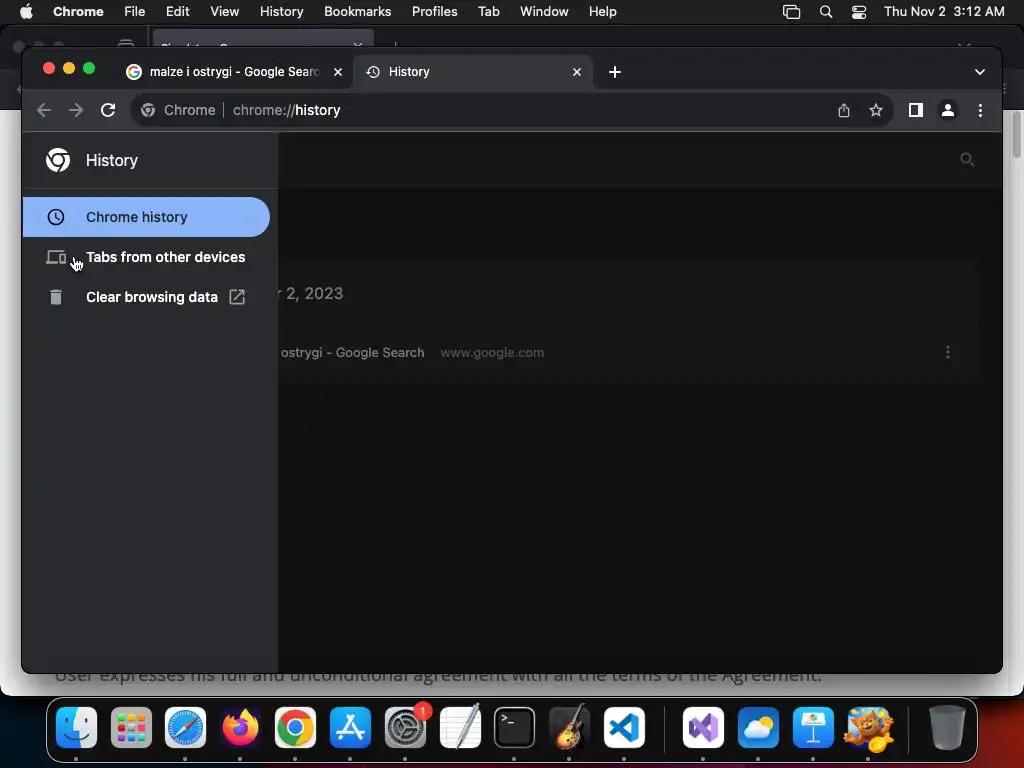Expand the tab search chevron
1024x768 pixels.
980,72
